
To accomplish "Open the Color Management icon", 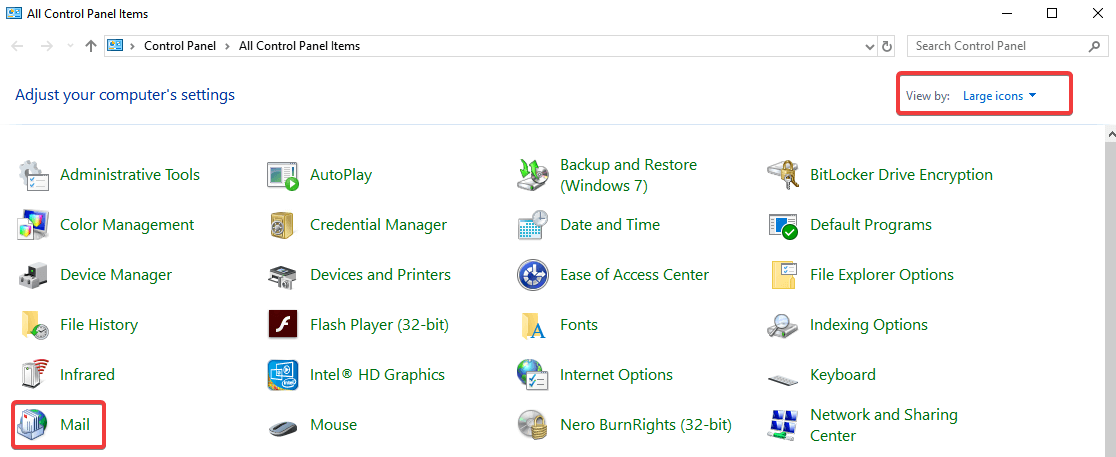I will coord(33,225).
